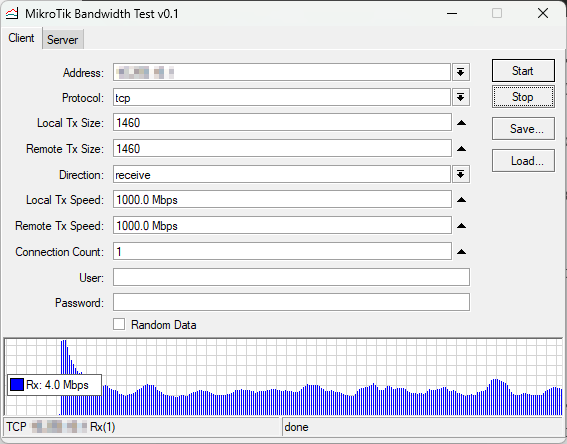Focus the Address input field
Image resolution: width=567 pixels, height=444 pixels.
click(x=282, y=72)
